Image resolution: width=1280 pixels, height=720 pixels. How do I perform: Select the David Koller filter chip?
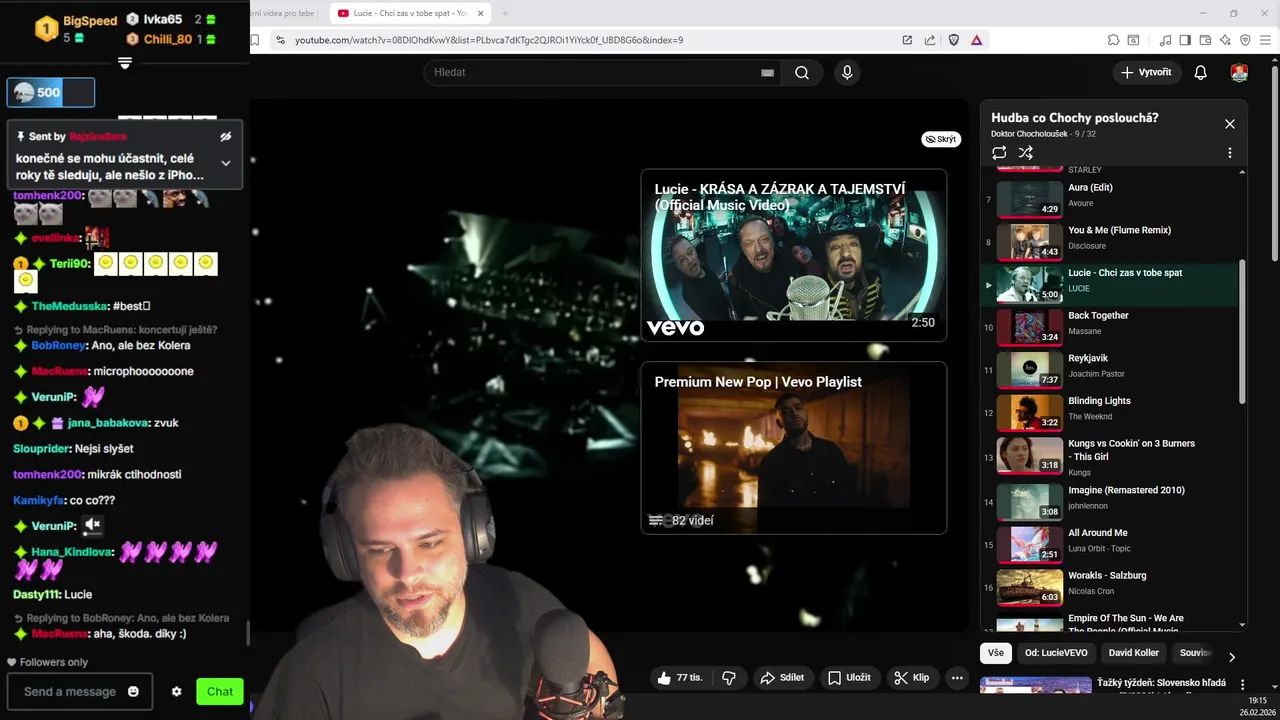point(1134,653)
